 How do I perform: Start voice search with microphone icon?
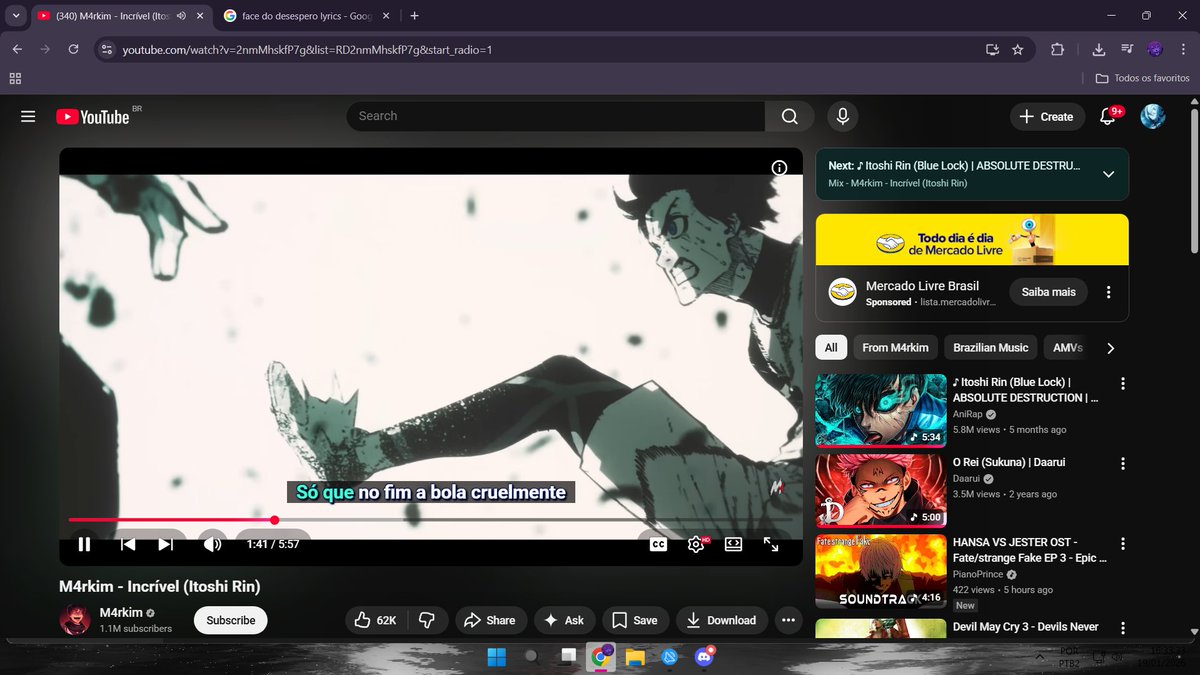point(842,116)
